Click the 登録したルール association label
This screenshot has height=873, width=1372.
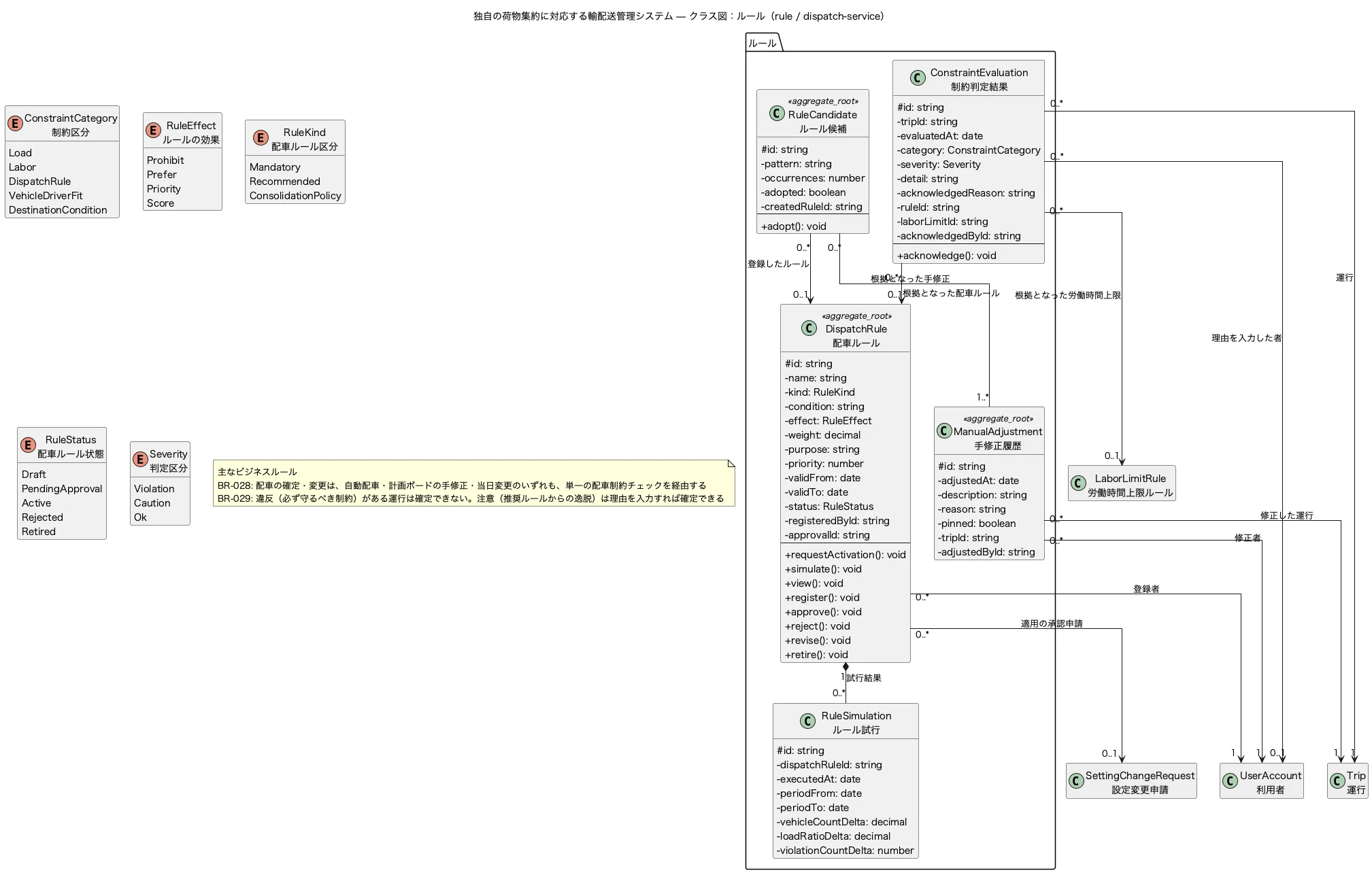pos(778,264)
